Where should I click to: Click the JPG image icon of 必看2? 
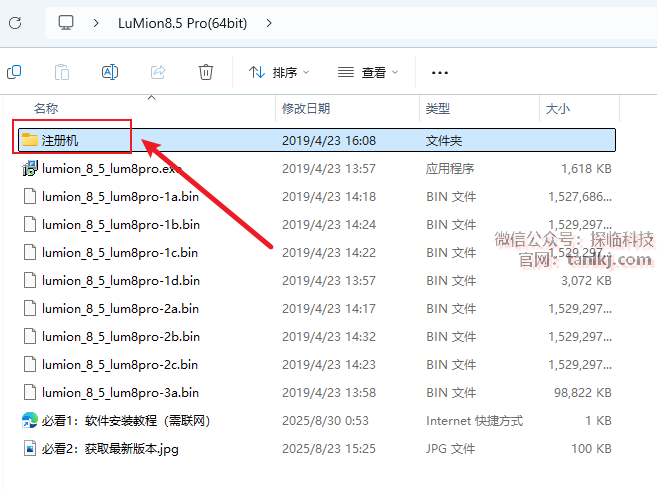coord(30,449)
